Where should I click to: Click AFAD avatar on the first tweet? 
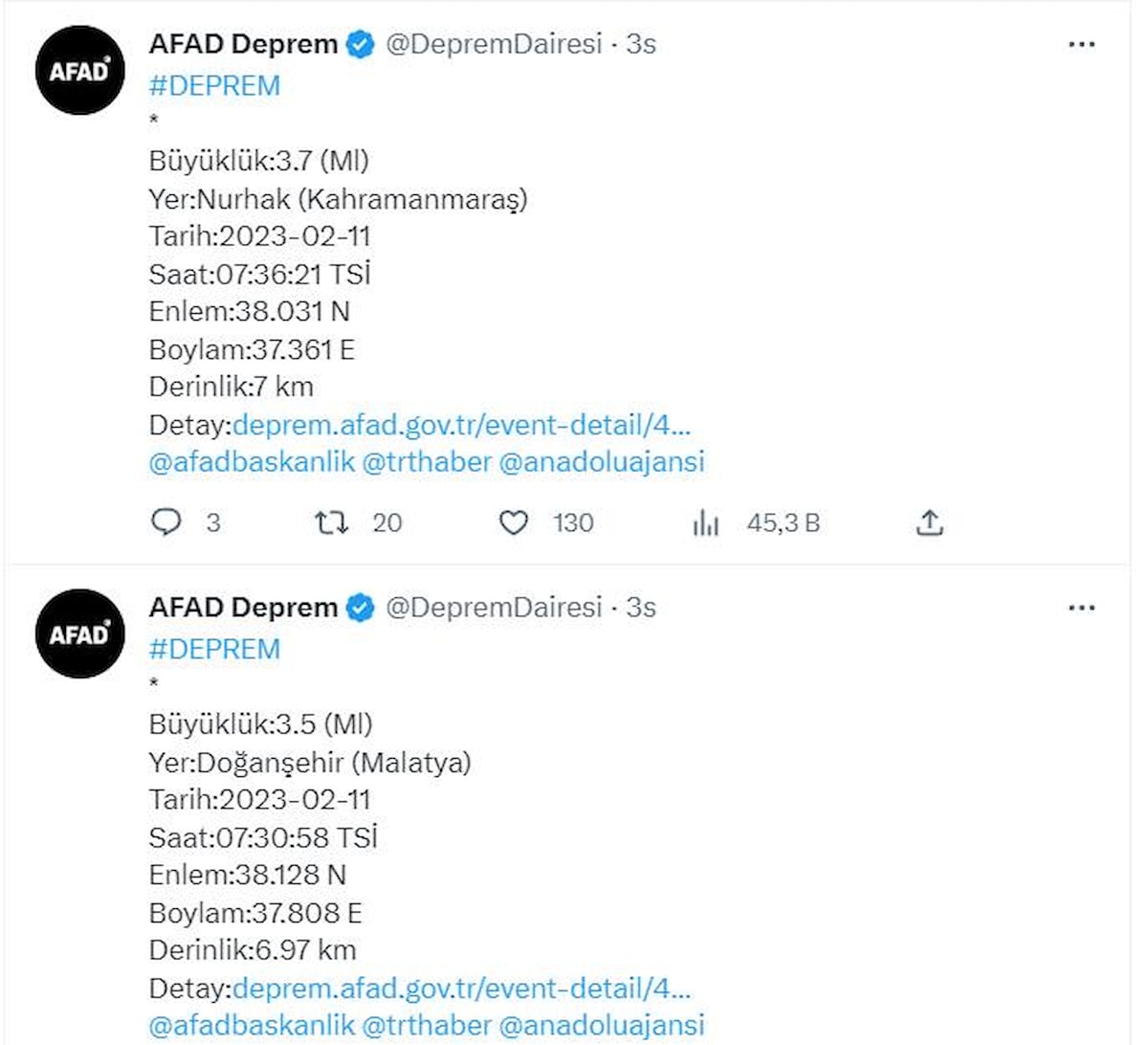tap(80, 71)
